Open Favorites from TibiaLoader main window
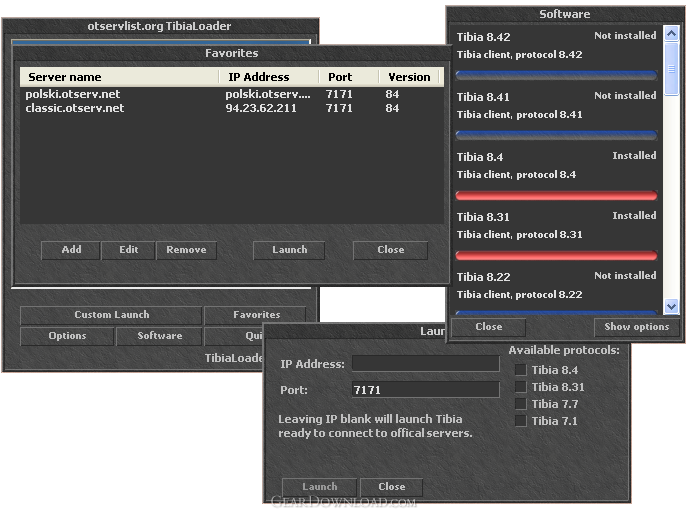This screenshot has height=510, width=688. [x=255, y=315]
